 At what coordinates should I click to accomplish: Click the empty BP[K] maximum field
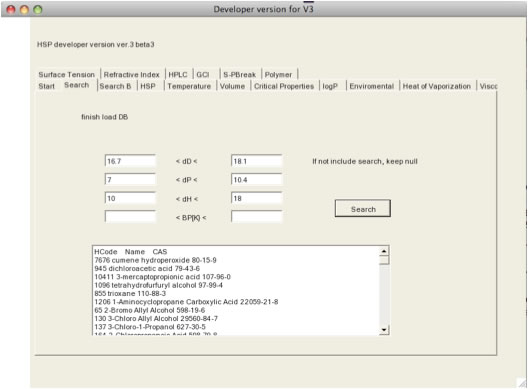257,217
